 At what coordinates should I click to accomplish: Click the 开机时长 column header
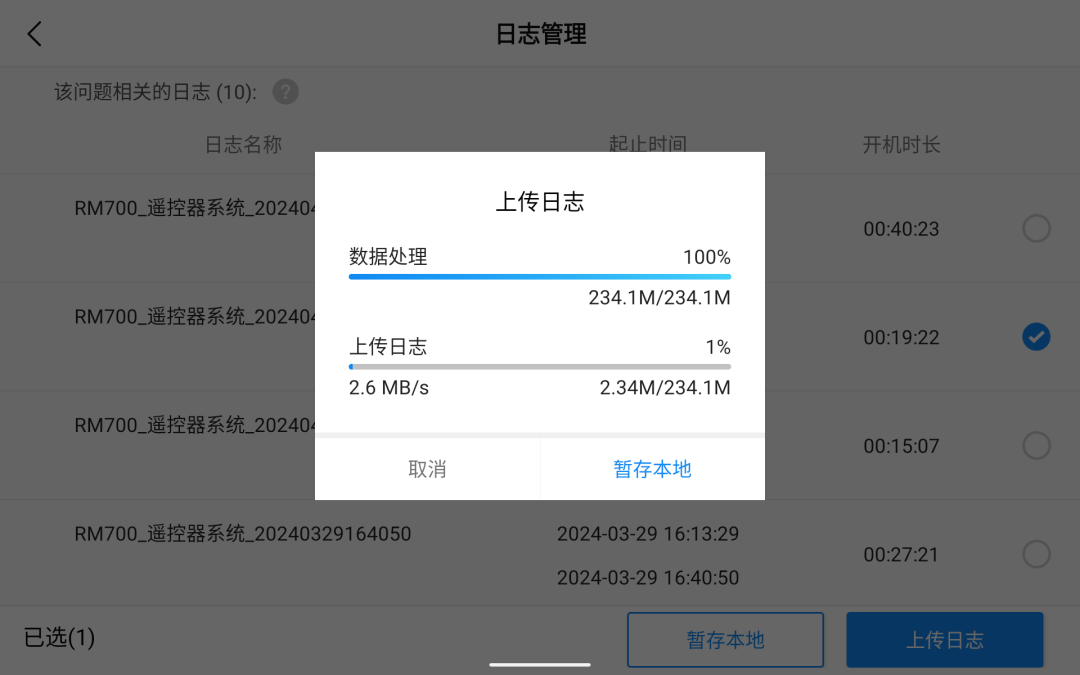(x=901, y=145)
